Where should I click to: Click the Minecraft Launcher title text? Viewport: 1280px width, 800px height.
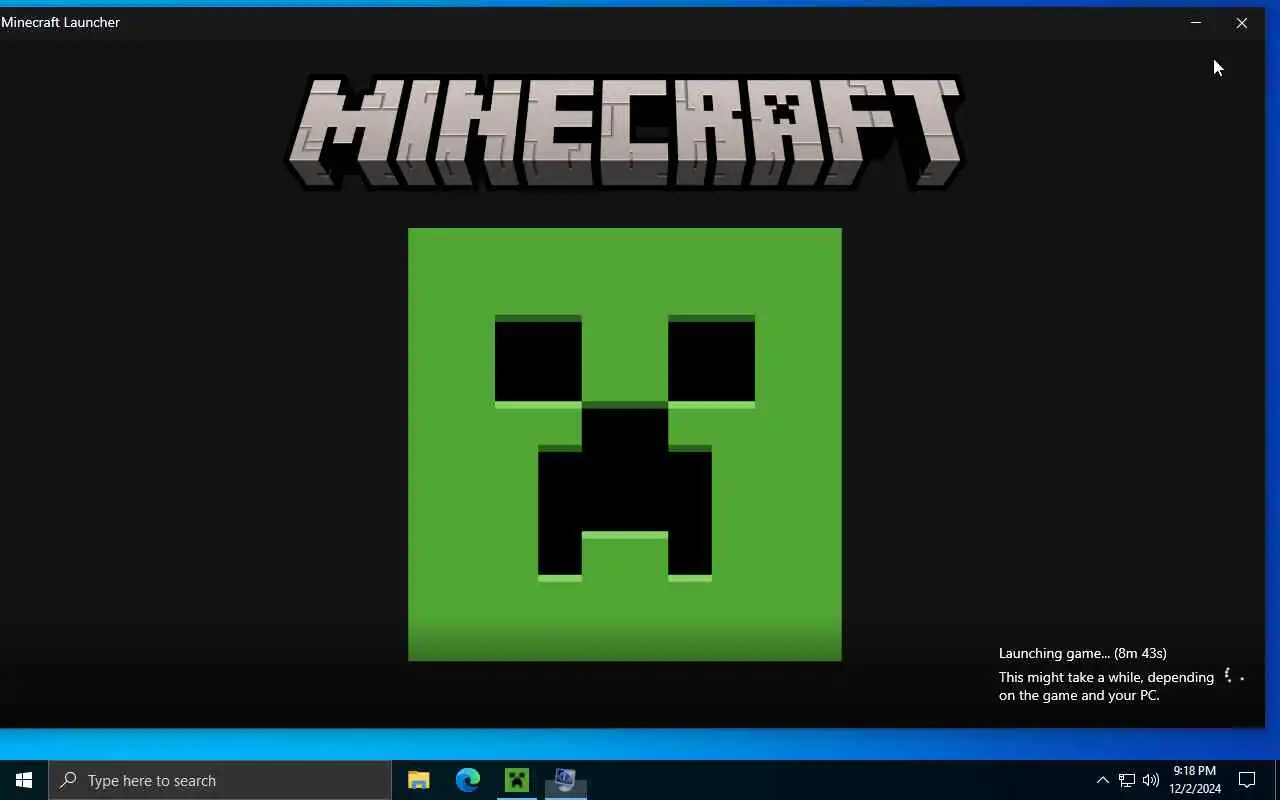(61, 22)
